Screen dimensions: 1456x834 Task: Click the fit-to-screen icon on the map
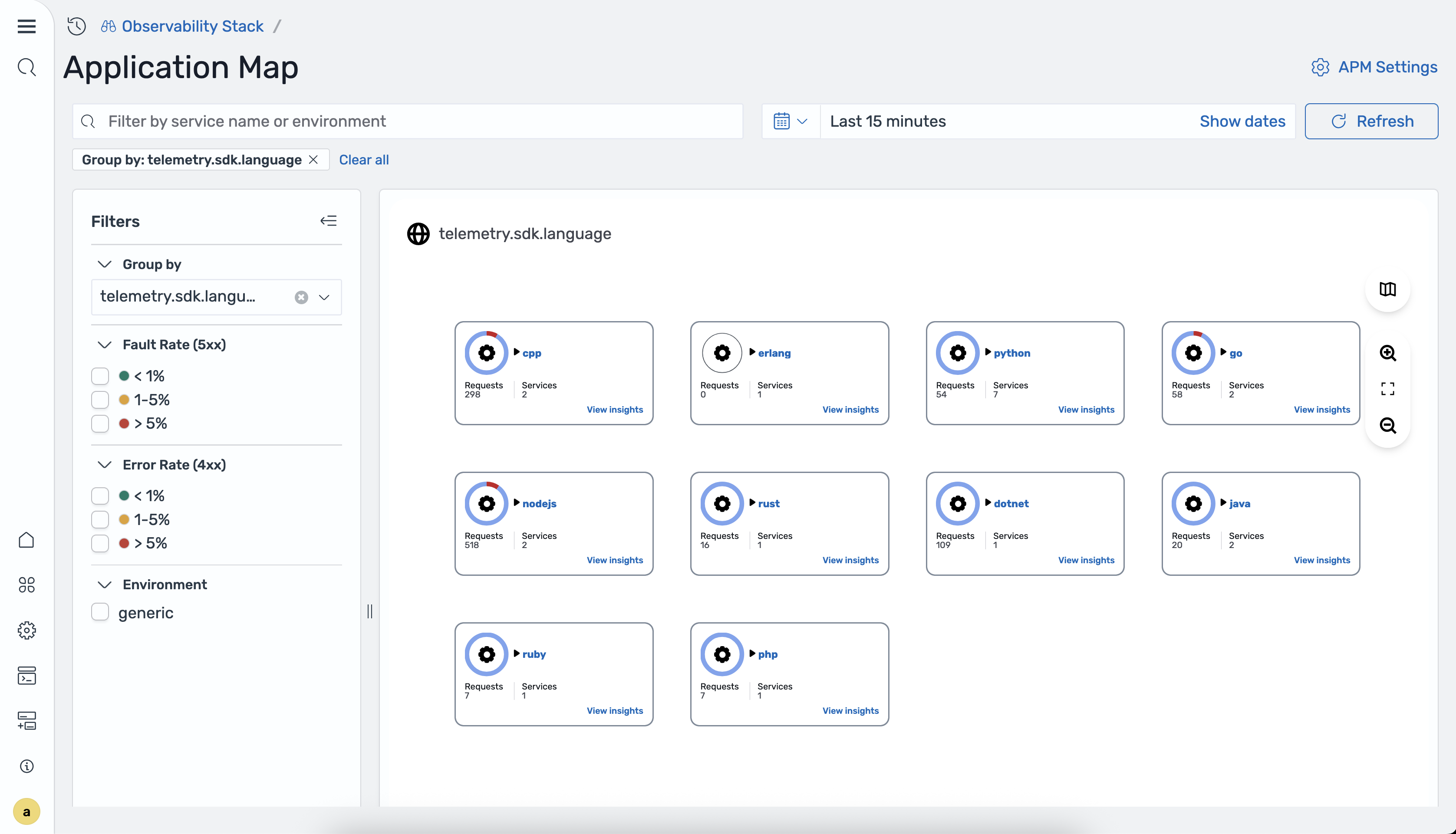tap(1387, 389)
